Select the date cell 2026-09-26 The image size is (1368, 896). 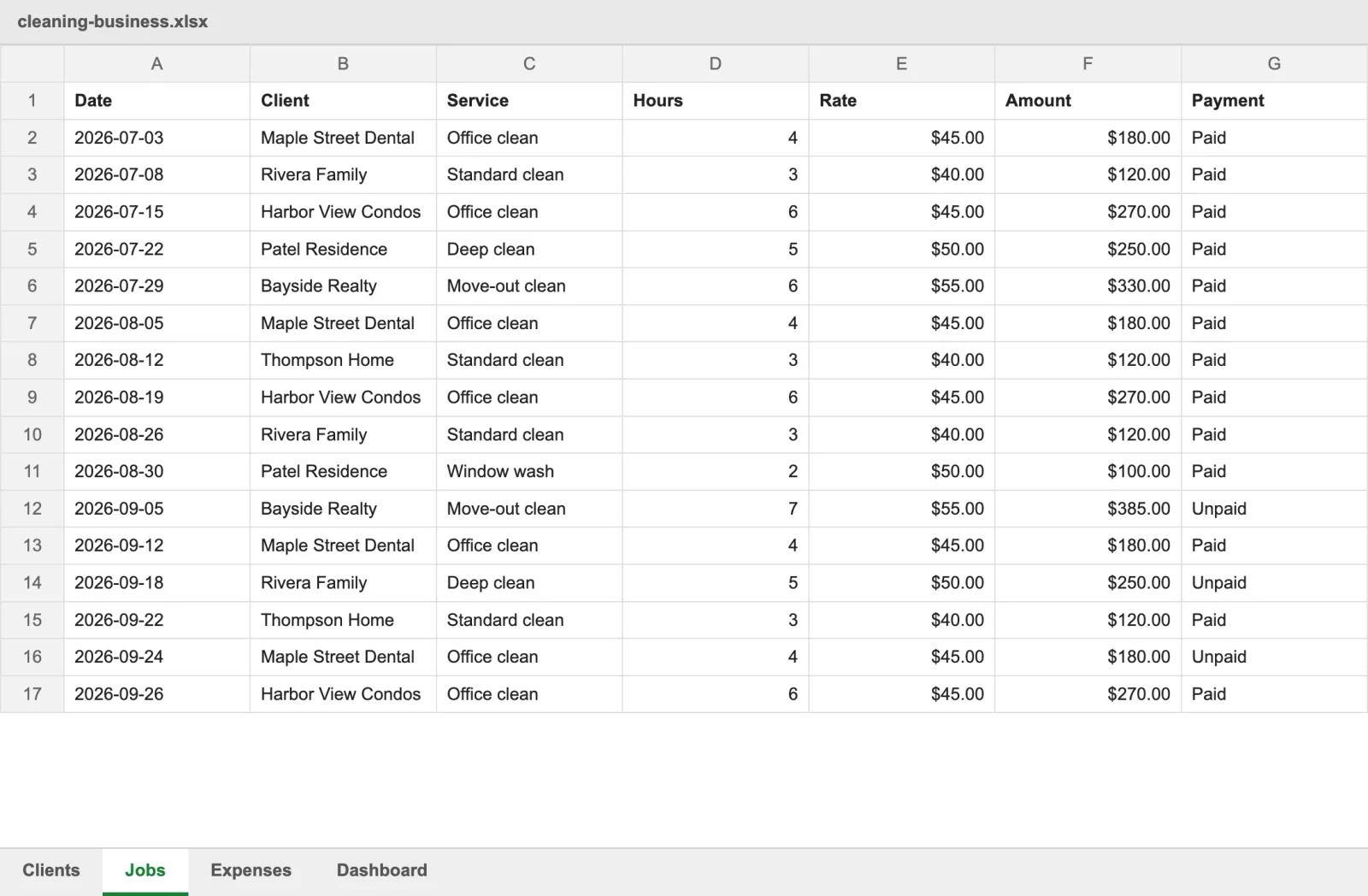(156, 694)
